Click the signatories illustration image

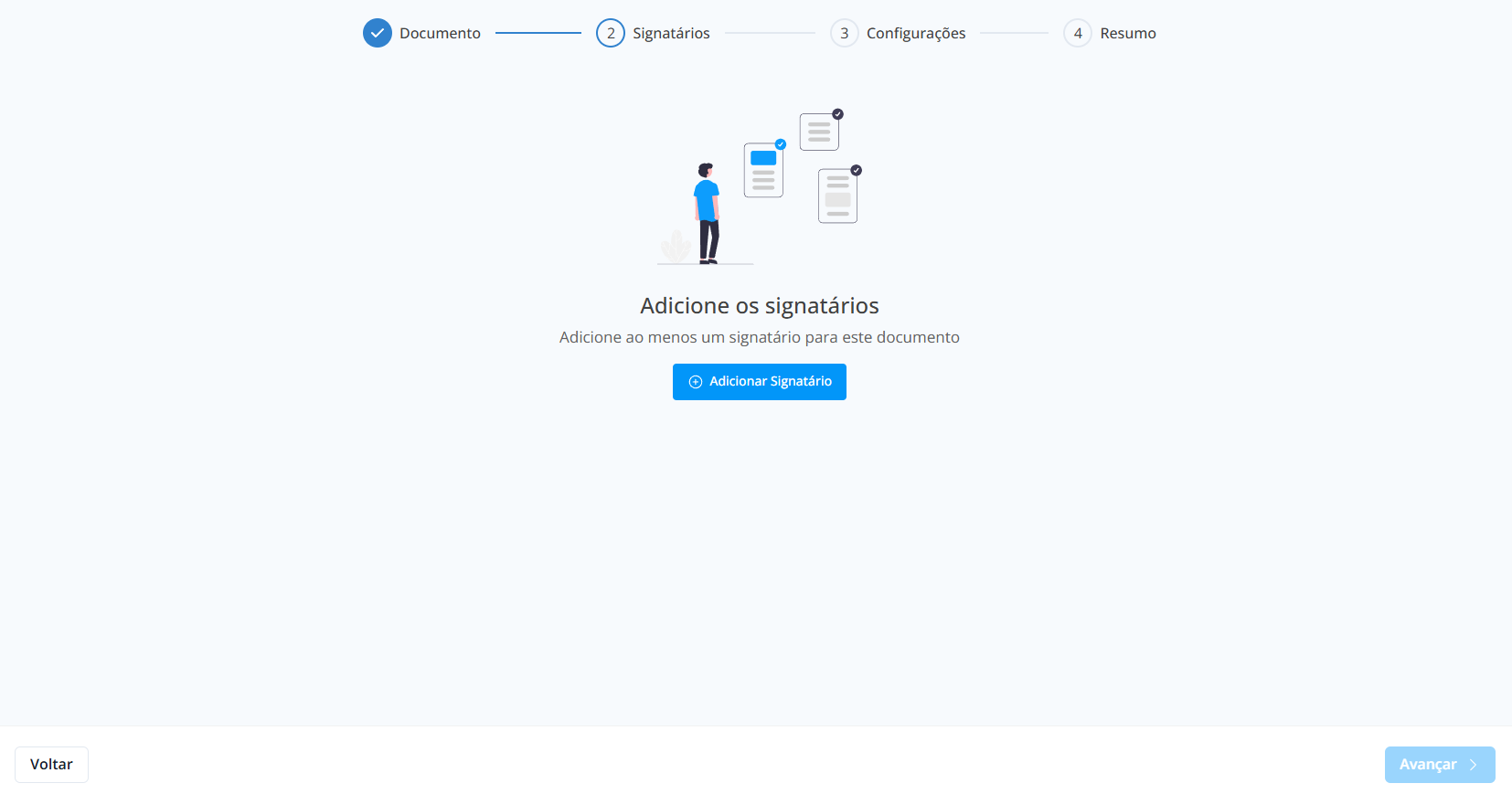[x=760, y=187]
